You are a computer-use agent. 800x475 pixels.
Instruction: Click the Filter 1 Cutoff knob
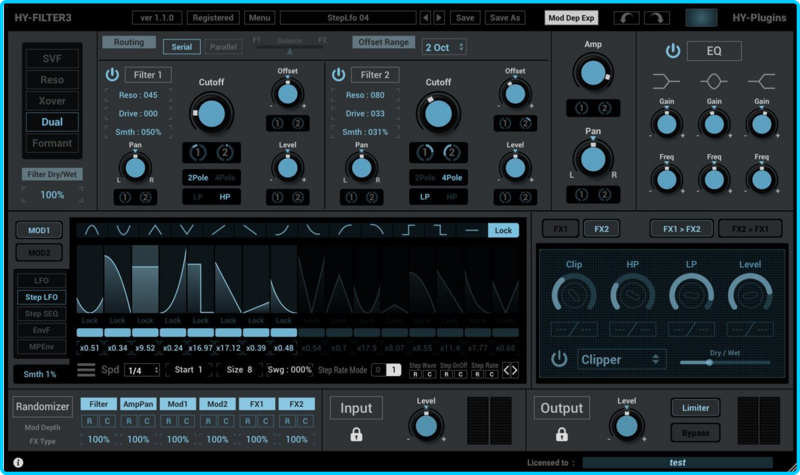[211, 113]
